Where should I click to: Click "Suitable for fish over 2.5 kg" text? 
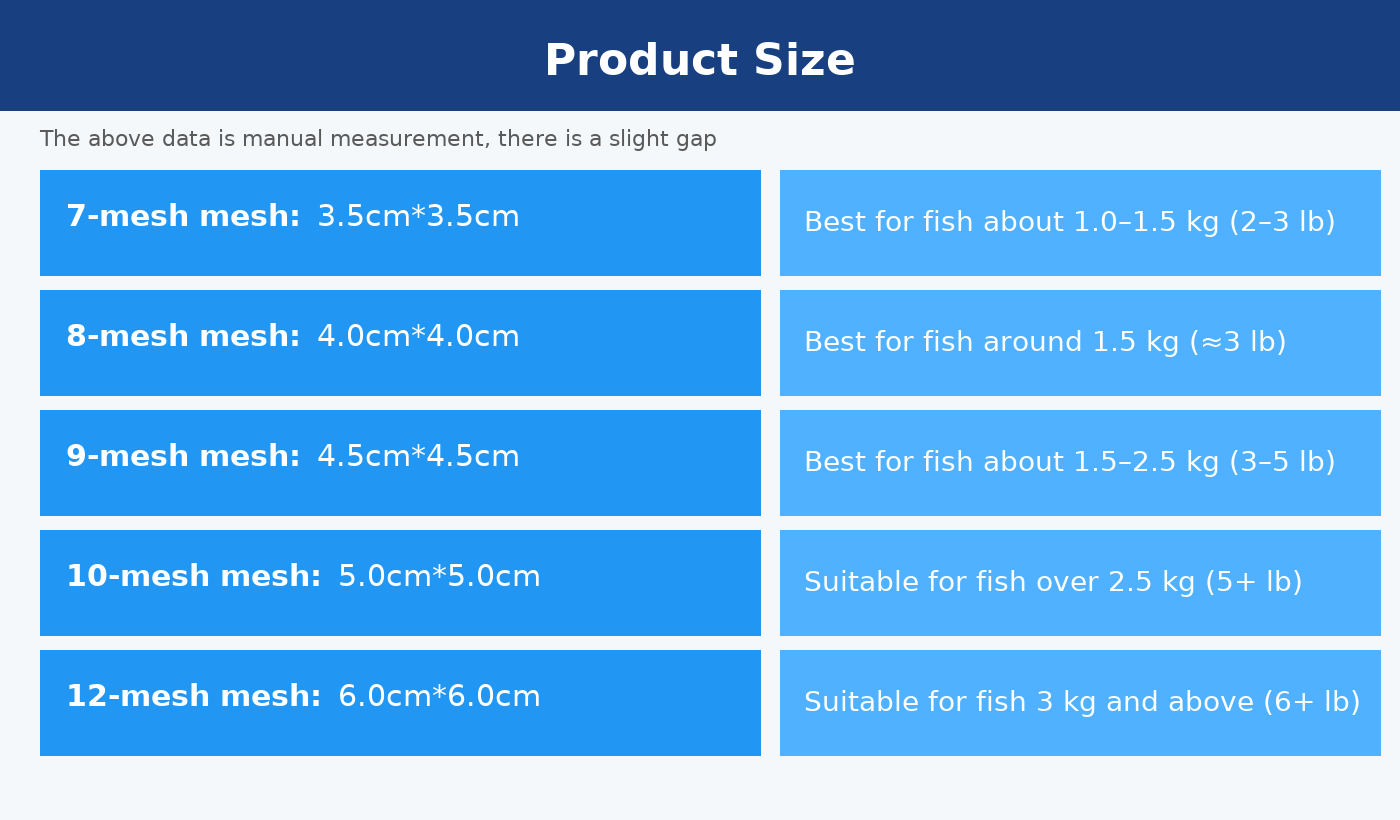(x=999, y=583)
